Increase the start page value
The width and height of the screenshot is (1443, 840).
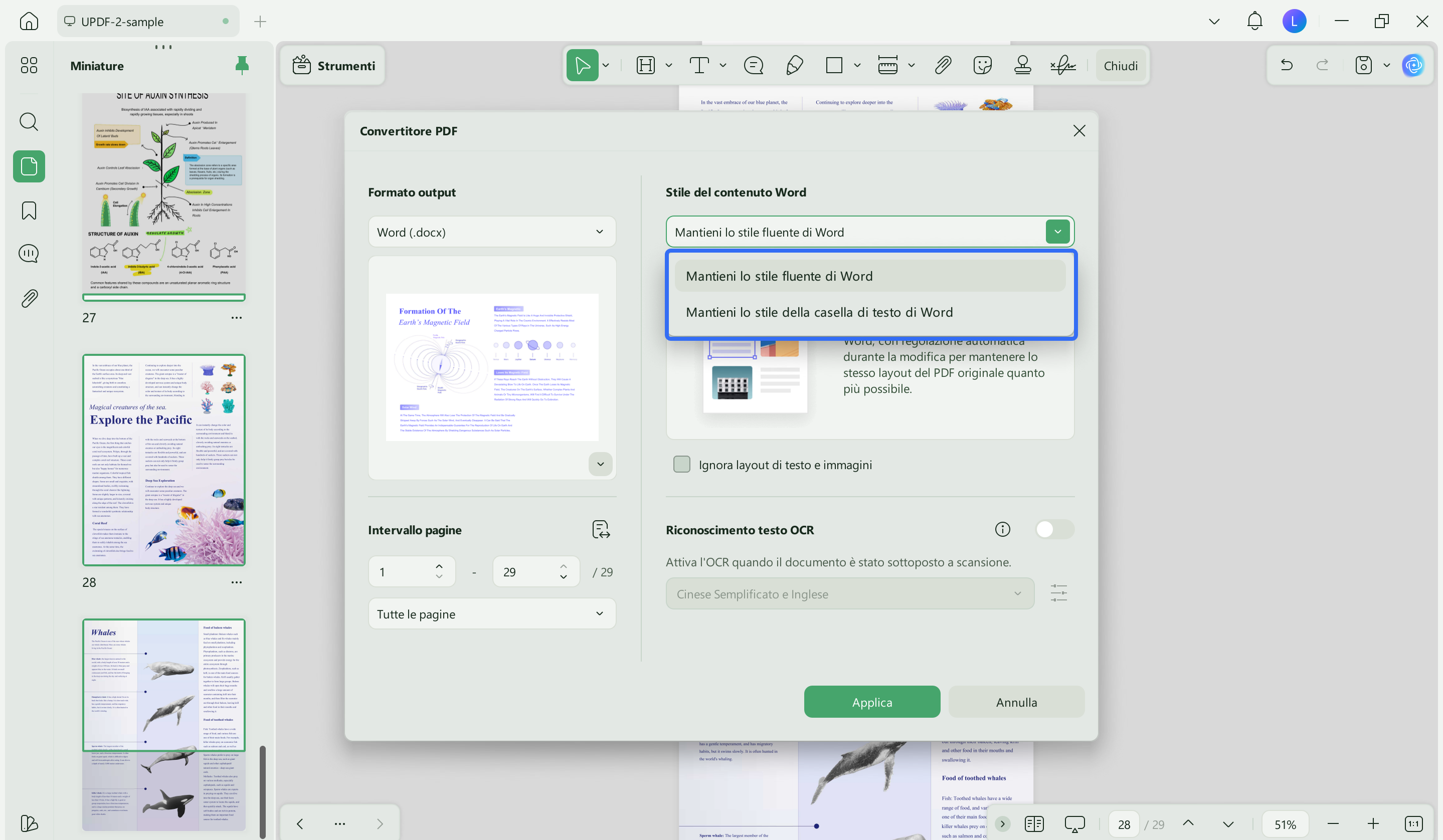[x=439, y=565]
